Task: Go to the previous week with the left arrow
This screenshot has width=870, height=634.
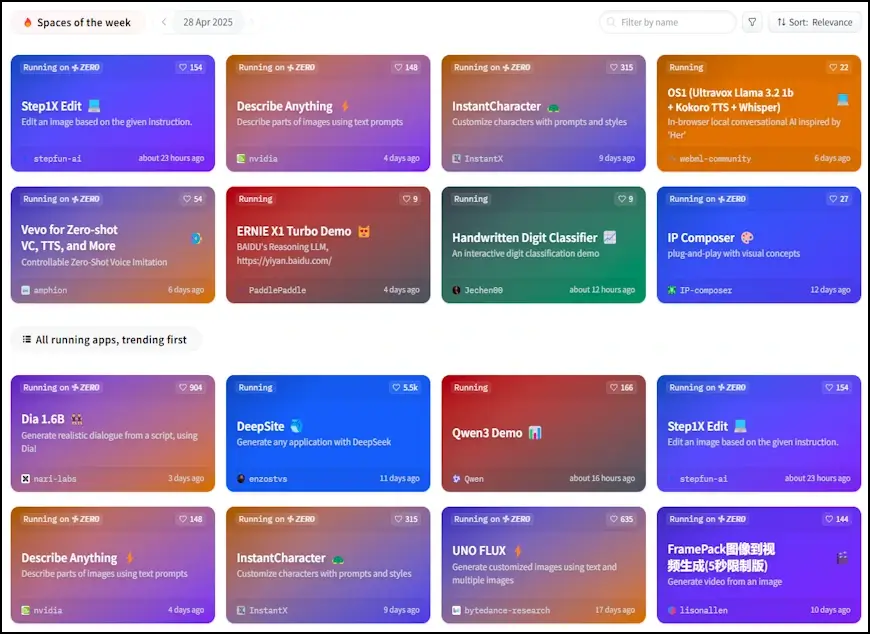Action: [x=164, y=22]
